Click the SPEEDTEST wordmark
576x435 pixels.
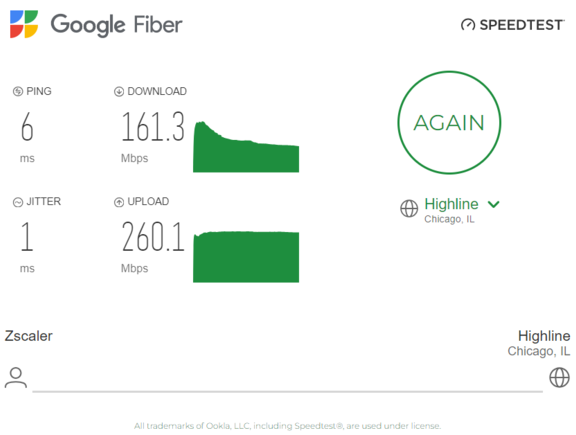[x=521, y=25]
